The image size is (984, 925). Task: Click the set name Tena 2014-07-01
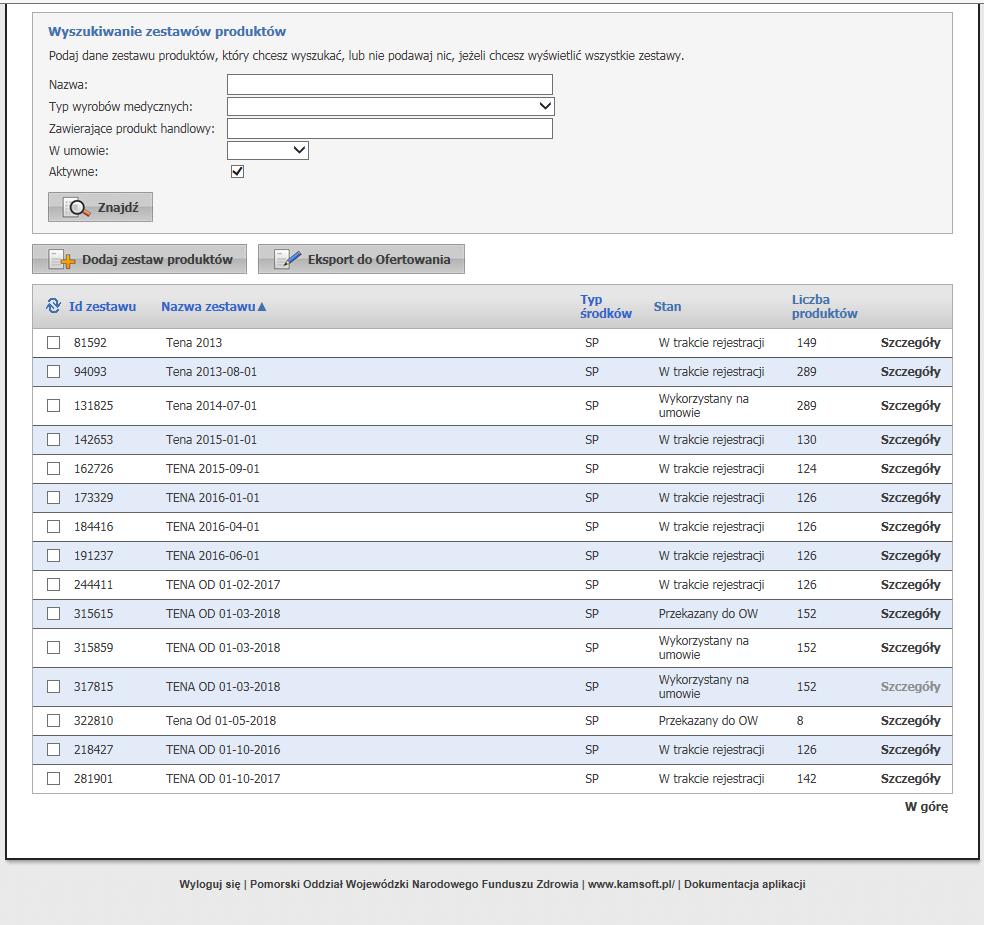[211, 405]
